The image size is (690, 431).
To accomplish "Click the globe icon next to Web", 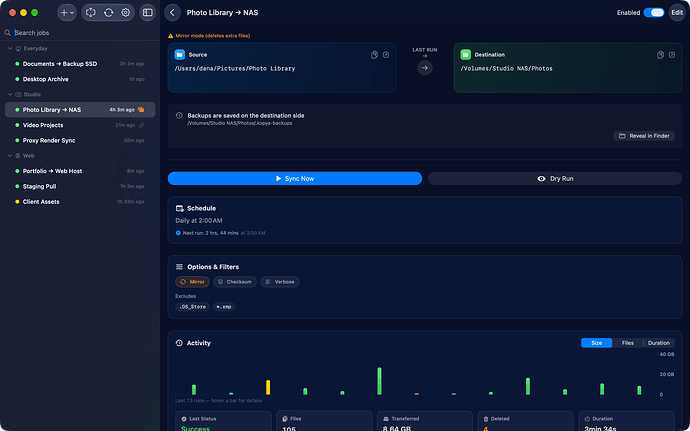I will (x=18, y=155).
